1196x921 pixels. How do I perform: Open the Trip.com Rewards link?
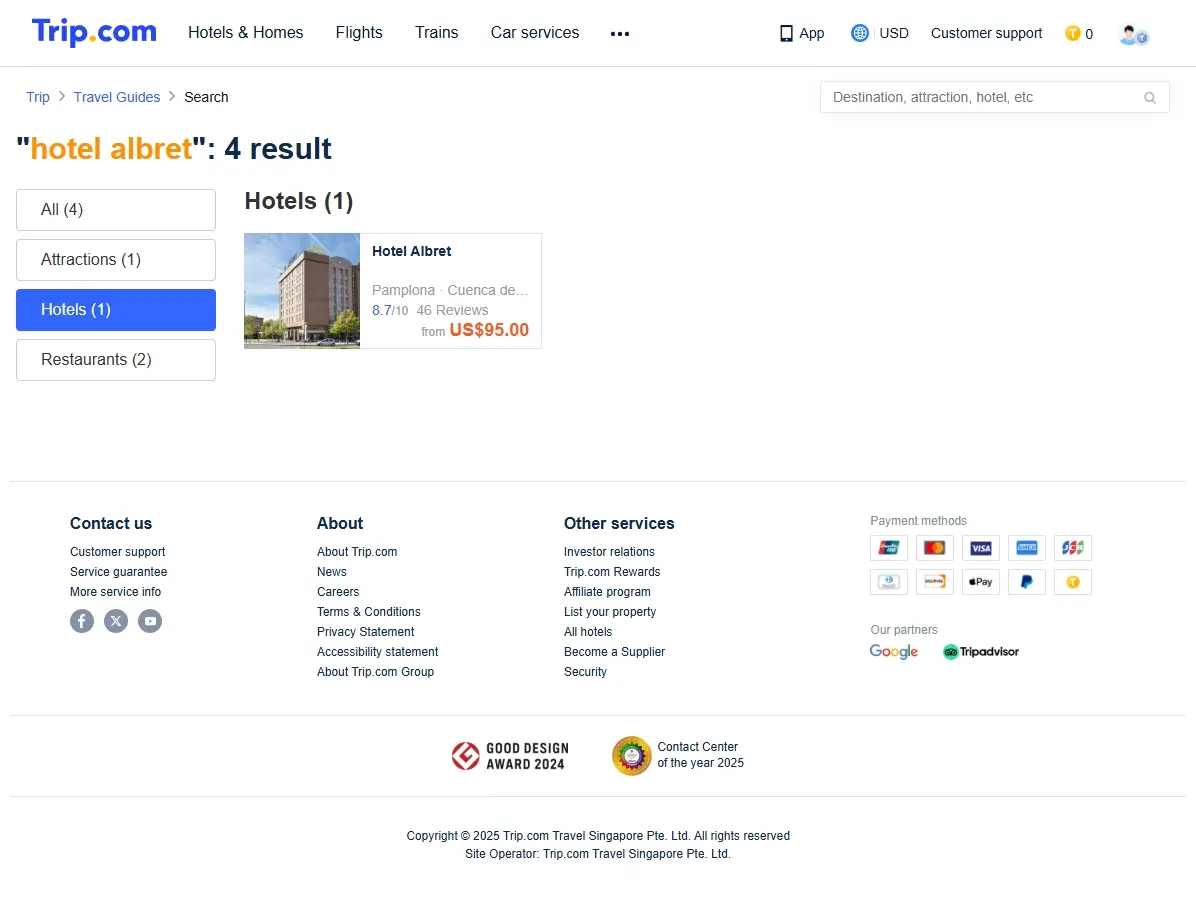pyautogui.click(x=612, y=572)
